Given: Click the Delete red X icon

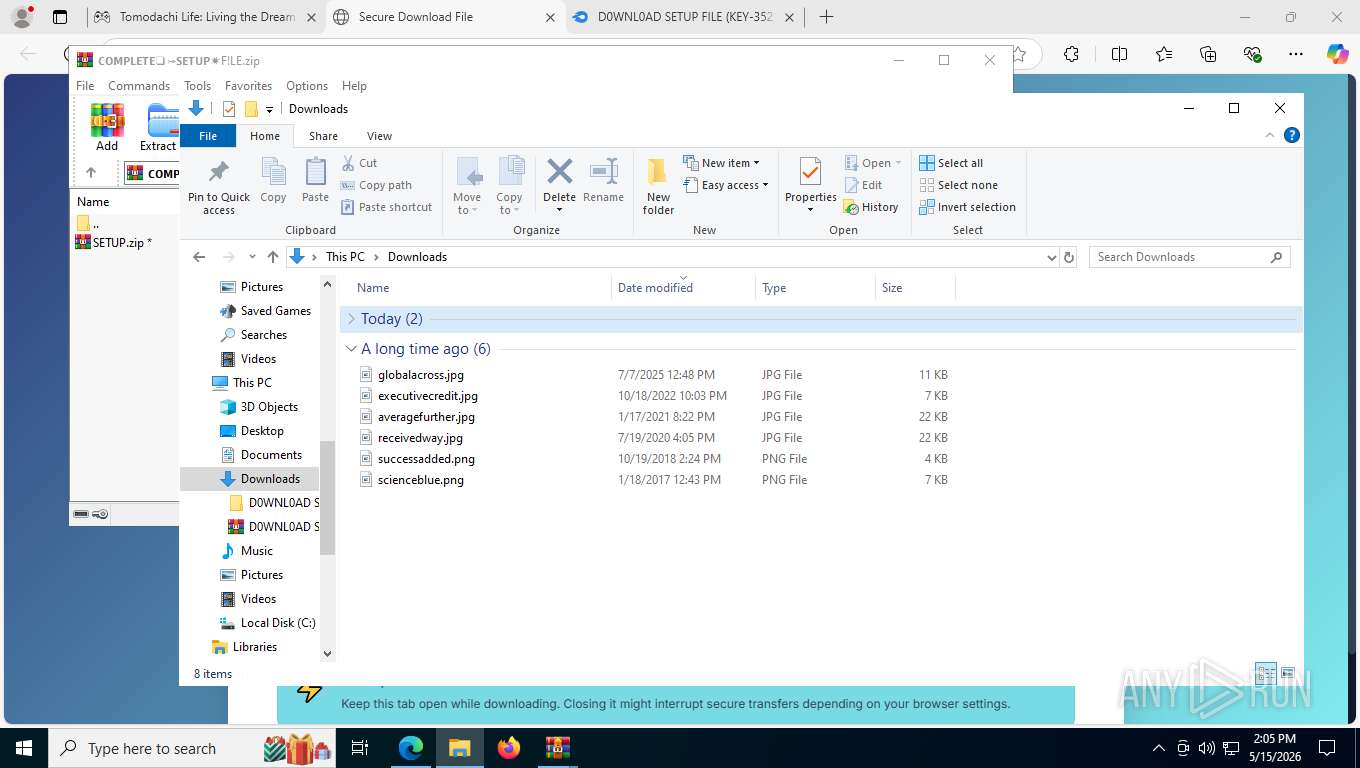Looking at the screenshot, I should 559,171.
